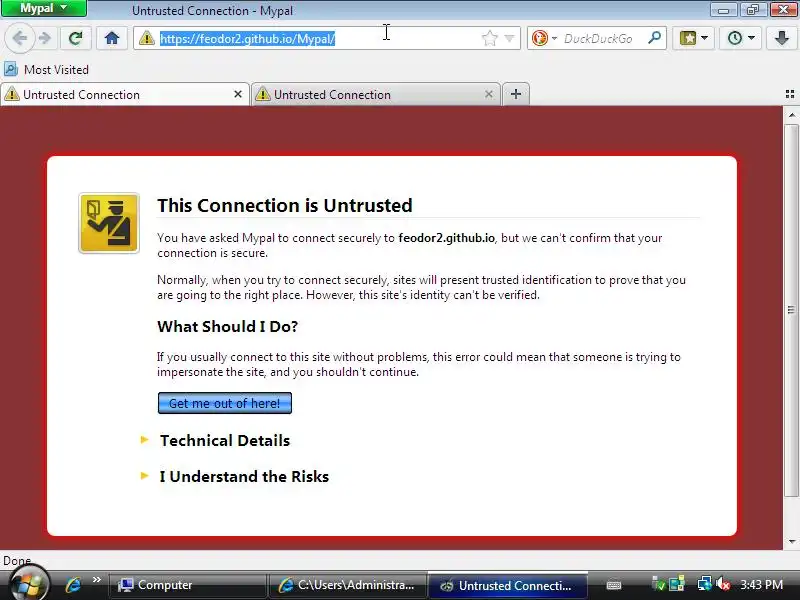800x600 pixels.
Task: Expand the history button dropdown arrow
Action: coord(751,38)
